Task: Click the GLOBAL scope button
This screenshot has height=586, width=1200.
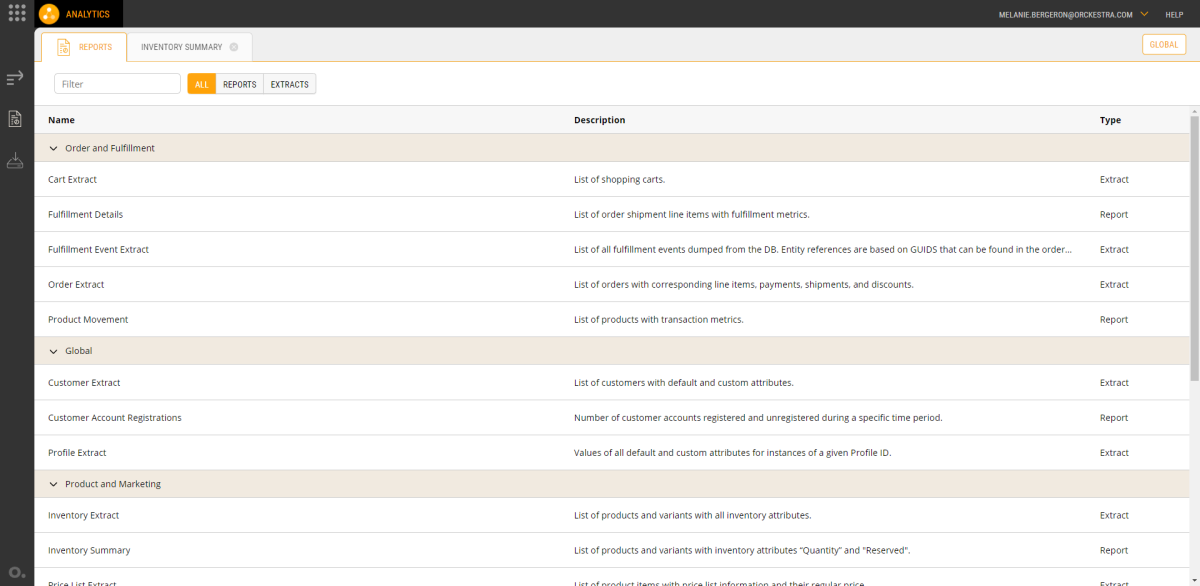Action: [1163, 44]
